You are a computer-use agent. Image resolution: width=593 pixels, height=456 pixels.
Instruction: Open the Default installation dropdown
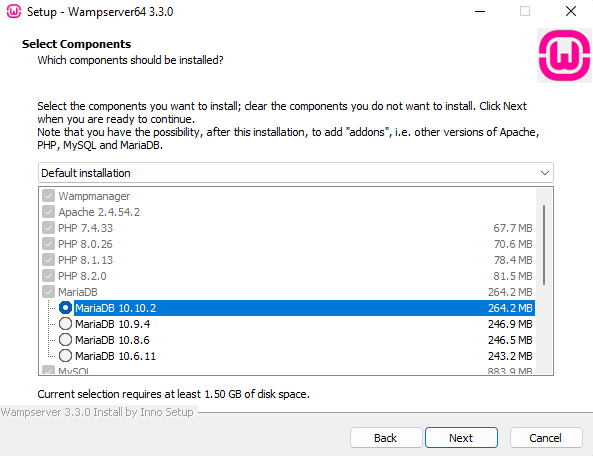point(296,173)
